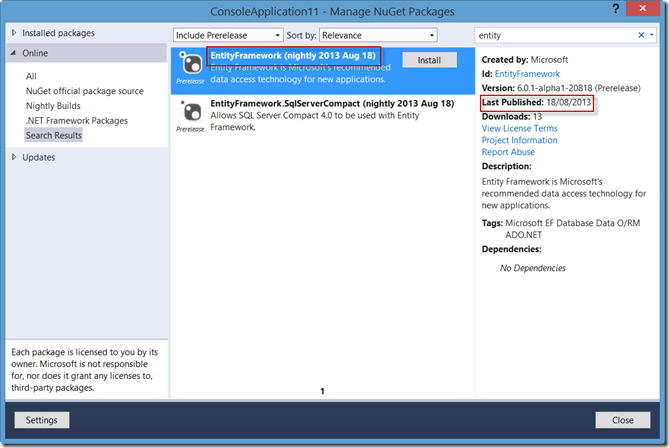Open the EntityFramework Id link
This screenshot has width=669, height=448.
(x=527, y=74)
